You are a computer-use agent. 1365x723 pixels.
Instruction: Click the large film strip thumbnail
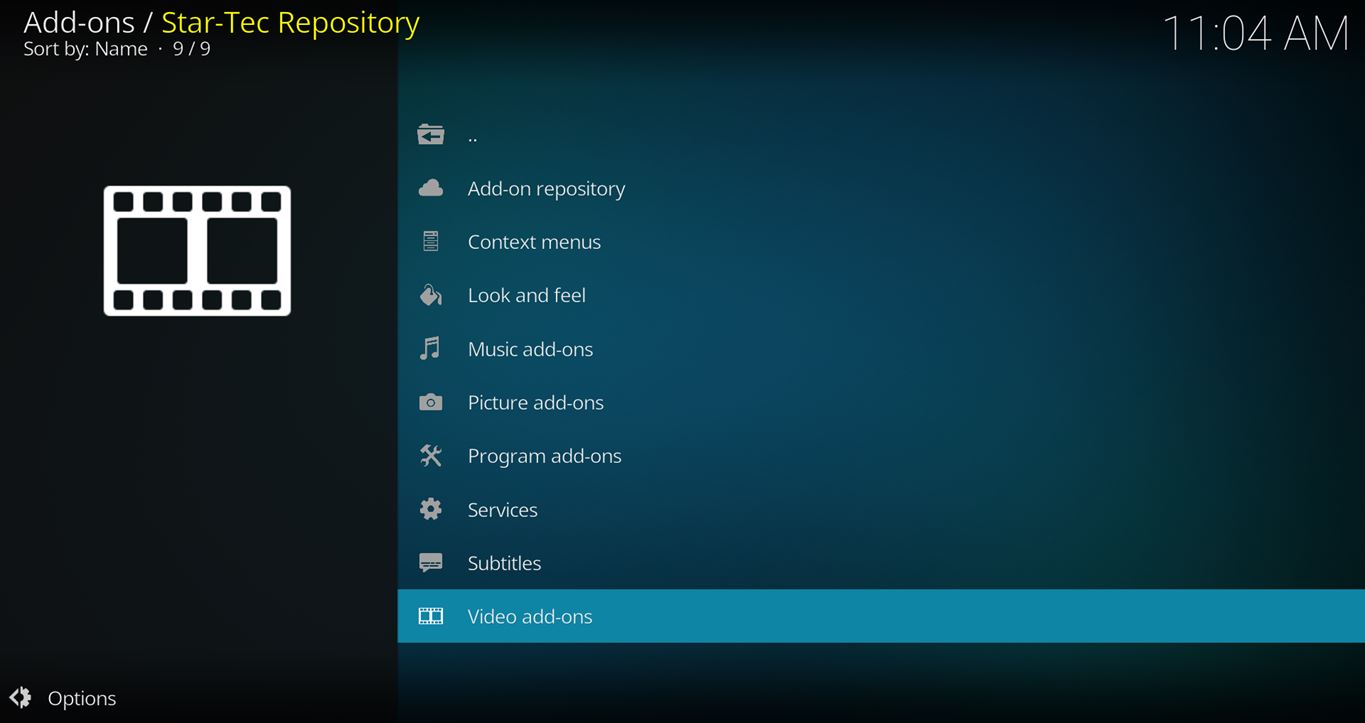pyautogui.click(x=197, y=251)
